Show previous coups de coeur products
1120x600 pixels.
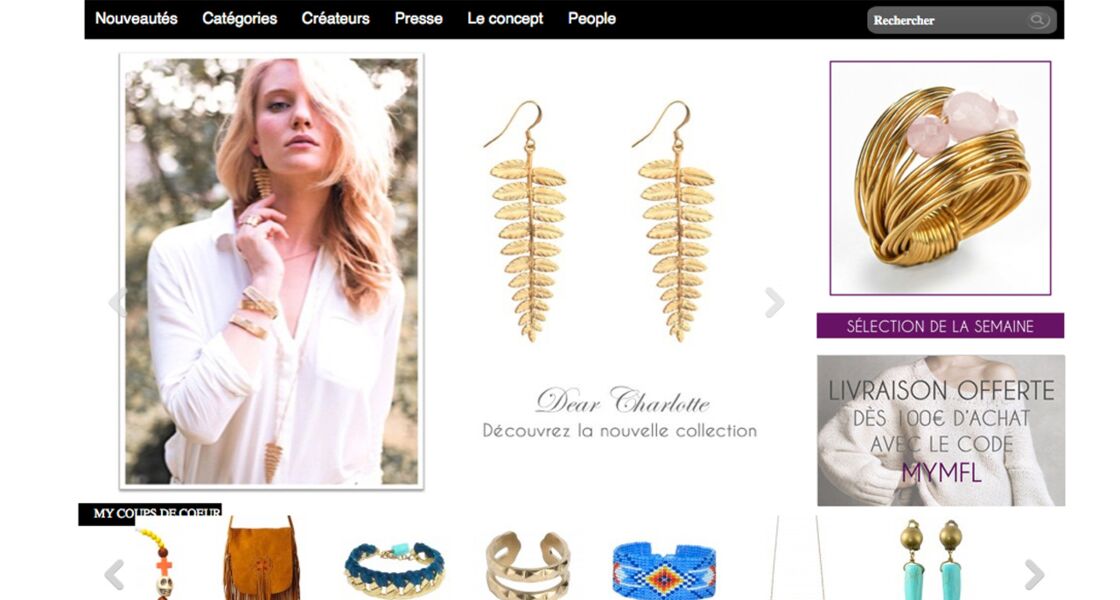coord(114,574)
